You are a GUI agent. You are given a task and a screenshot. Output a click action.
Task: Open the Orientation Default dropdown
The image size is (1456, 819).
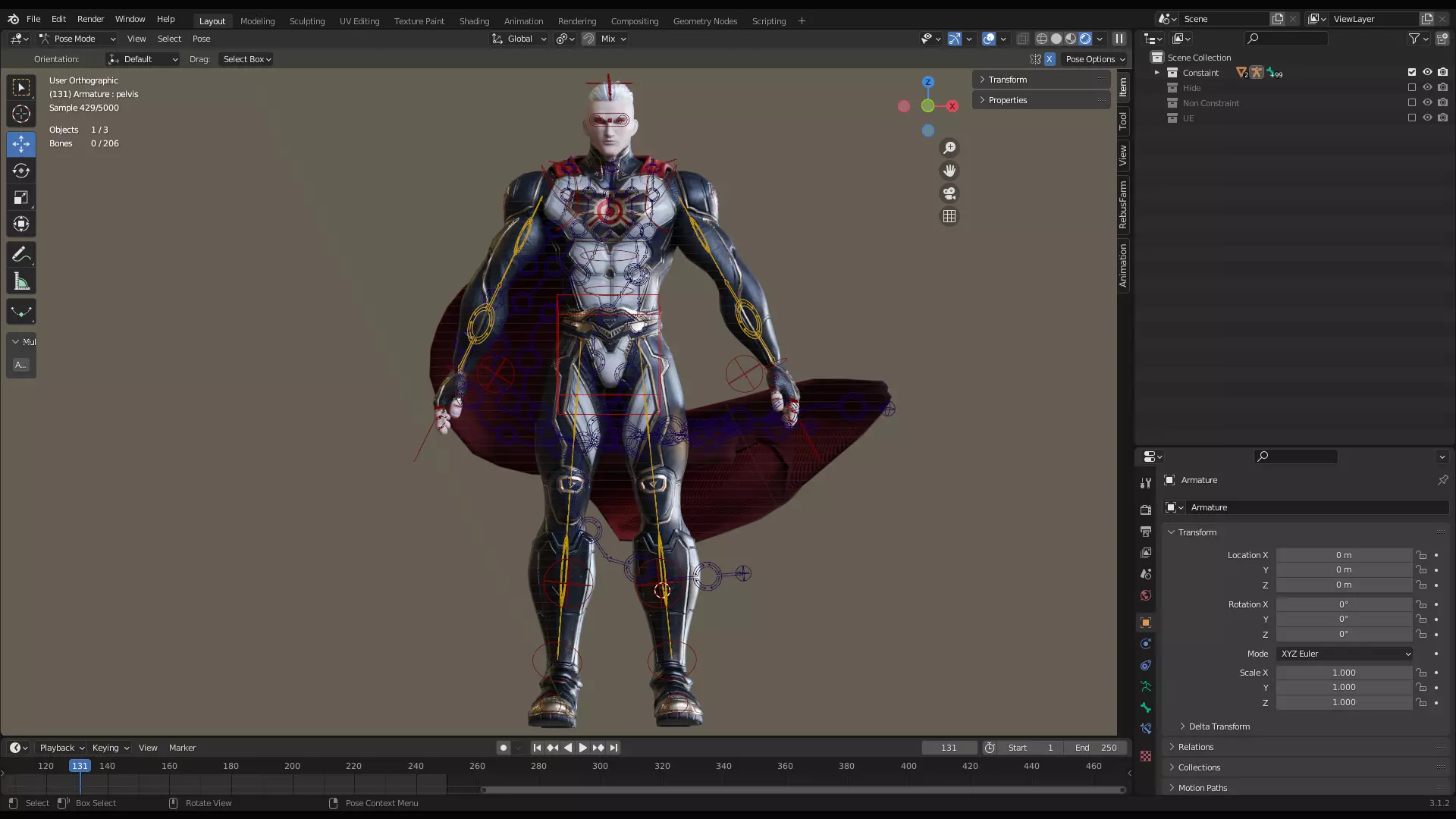coord(143,59)
